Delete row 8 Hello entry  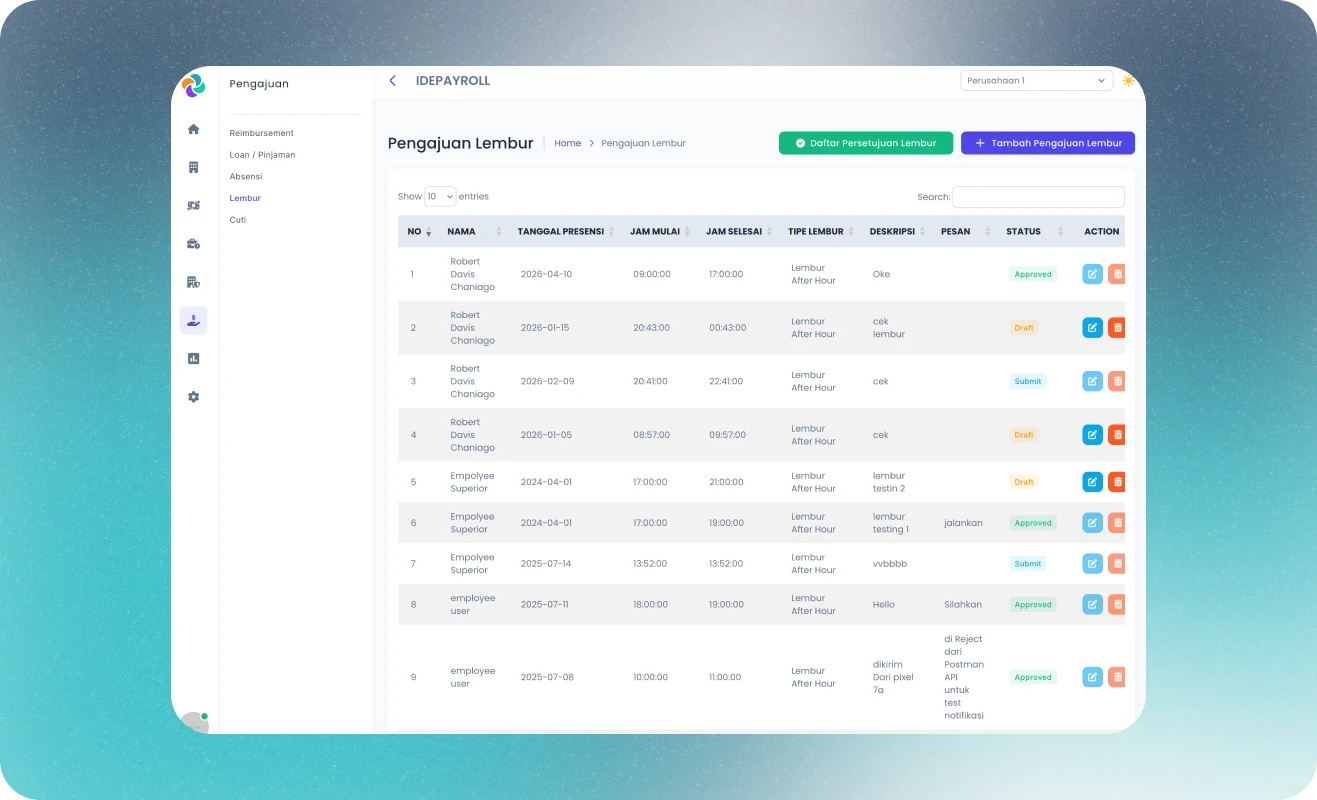pos(1117,605)
